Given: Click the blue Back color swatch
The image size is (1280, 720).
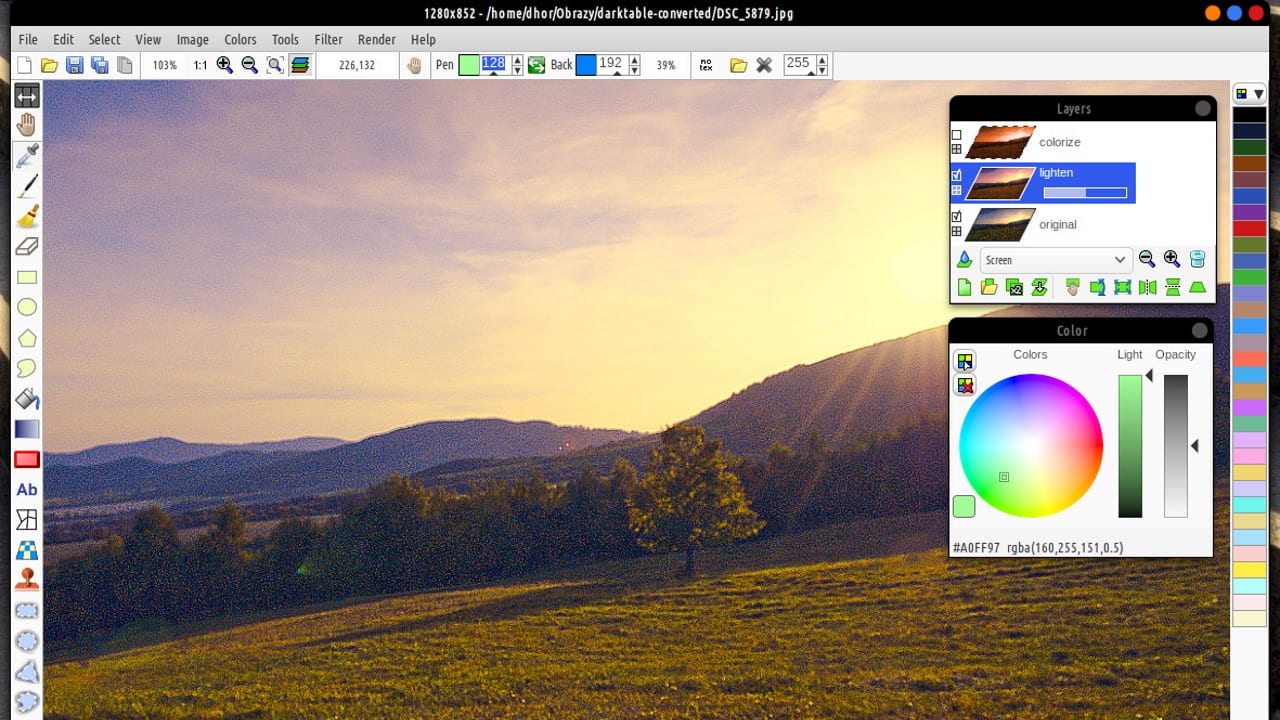Looking at the screenshot, I should coord(586,65).
